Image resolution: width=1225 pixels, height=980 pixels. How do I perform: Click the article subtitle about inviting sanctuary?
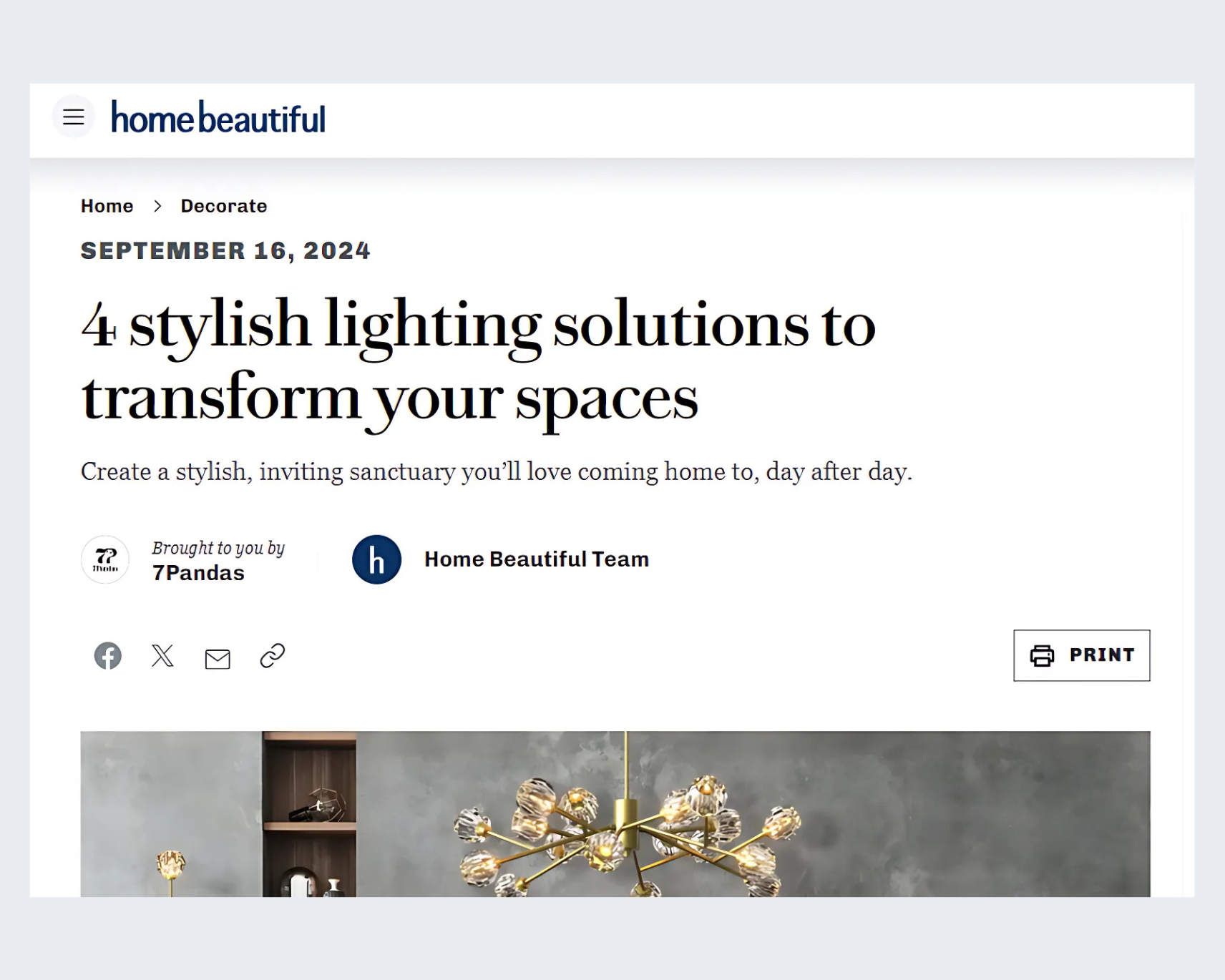(x=496, y=471)
